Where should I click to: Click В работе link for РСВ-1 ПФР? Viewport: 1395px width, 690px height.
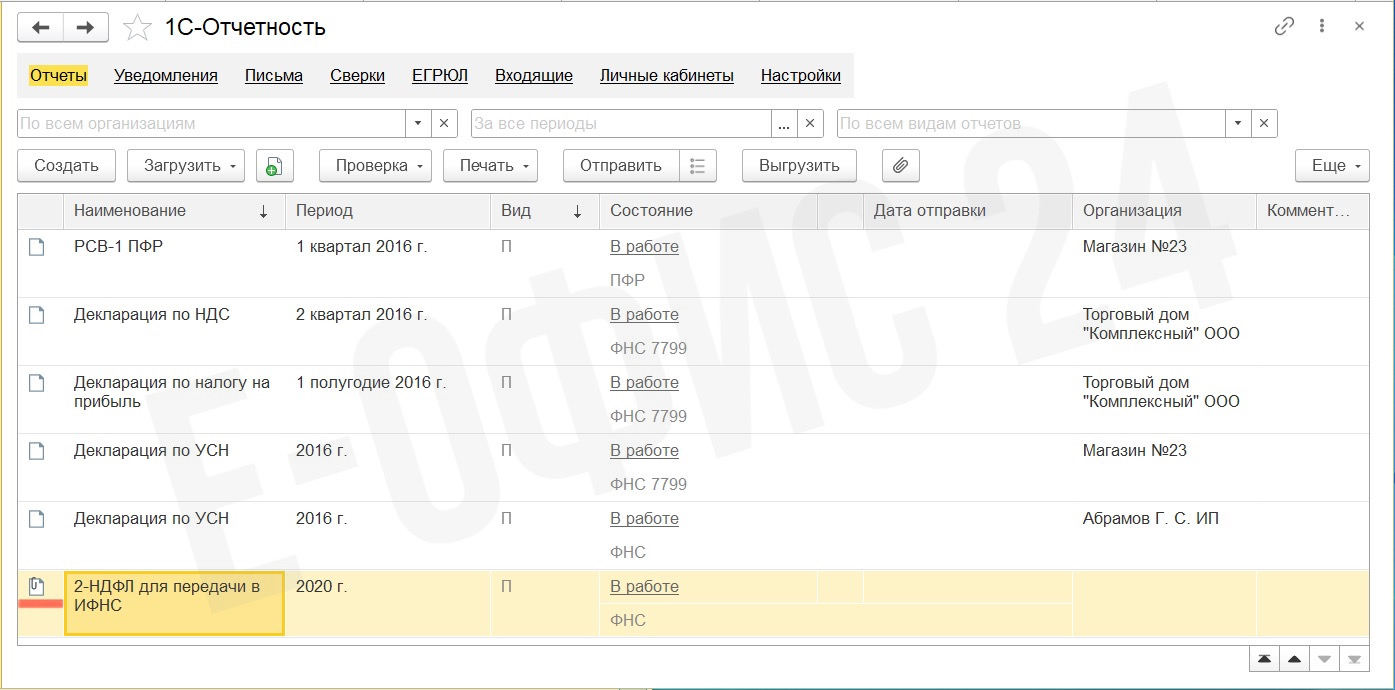tap(644, 247)
